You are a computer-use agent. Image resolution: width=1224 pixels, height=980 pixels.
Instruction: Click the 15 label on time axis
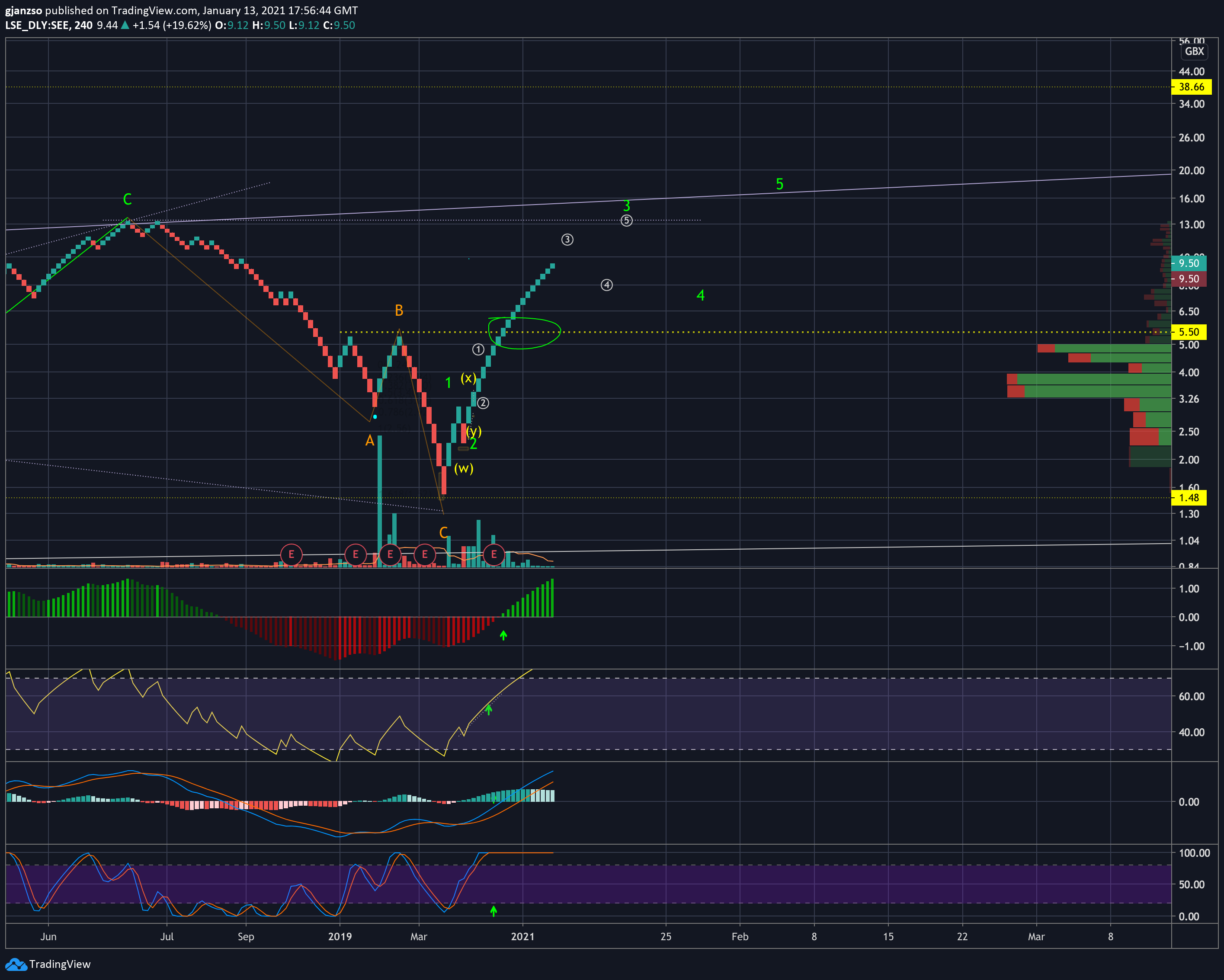coord(888,936)
